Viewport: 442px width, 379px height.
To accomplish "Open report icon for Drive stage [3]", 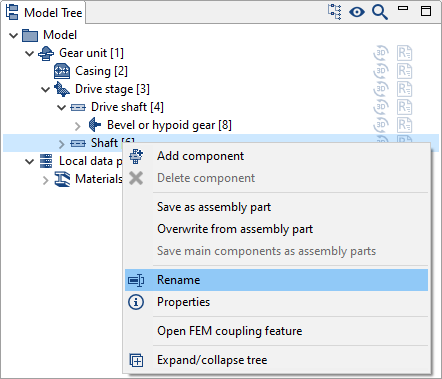I will pos(404,89).
